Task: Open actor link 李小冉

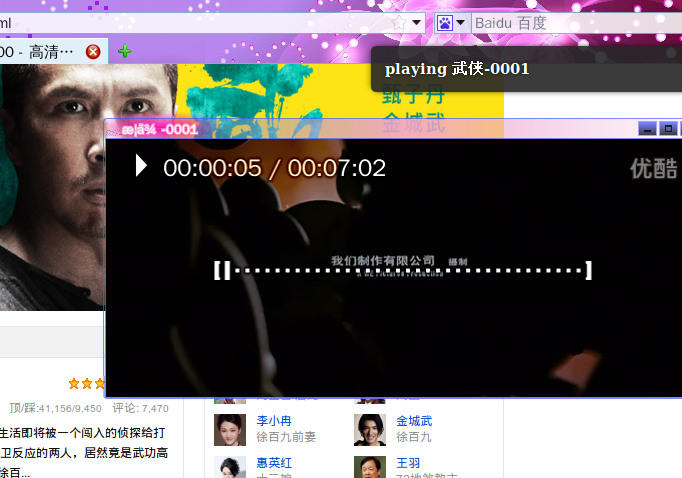Action: [274, 421]
